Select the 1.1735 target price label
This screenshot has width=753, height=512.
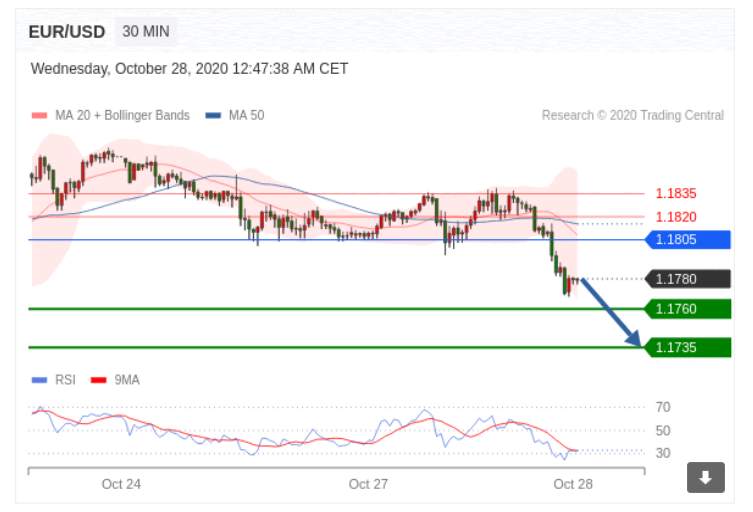(688, 347)
